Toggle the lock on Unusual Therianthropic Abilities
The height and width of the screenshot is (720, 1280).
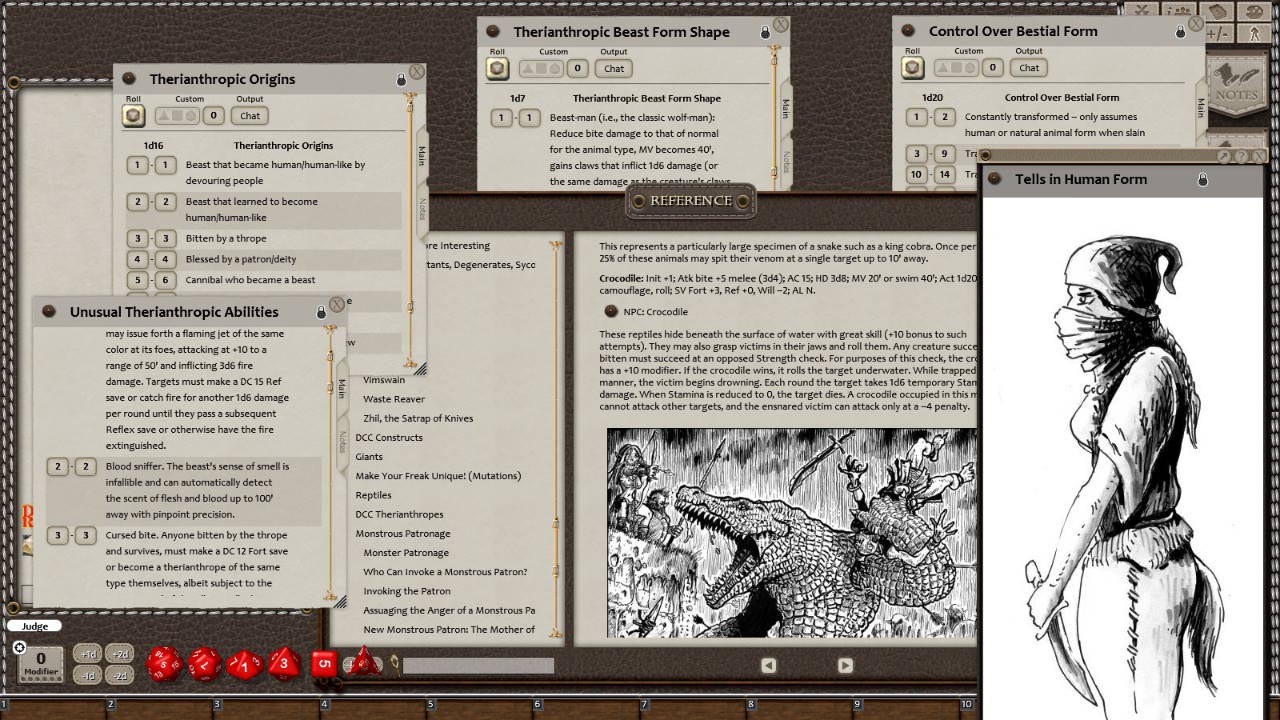pyautogui.click(x=321, y=311)
